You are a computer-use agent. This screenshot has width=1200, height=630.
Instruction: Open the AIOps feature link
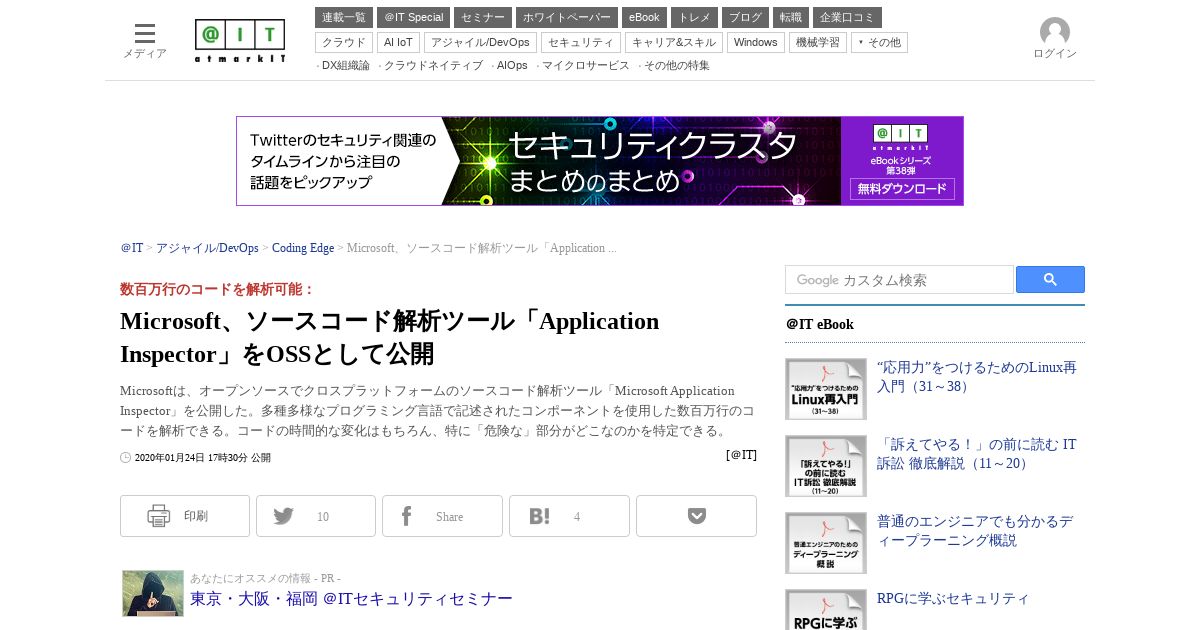pos(512,65)
